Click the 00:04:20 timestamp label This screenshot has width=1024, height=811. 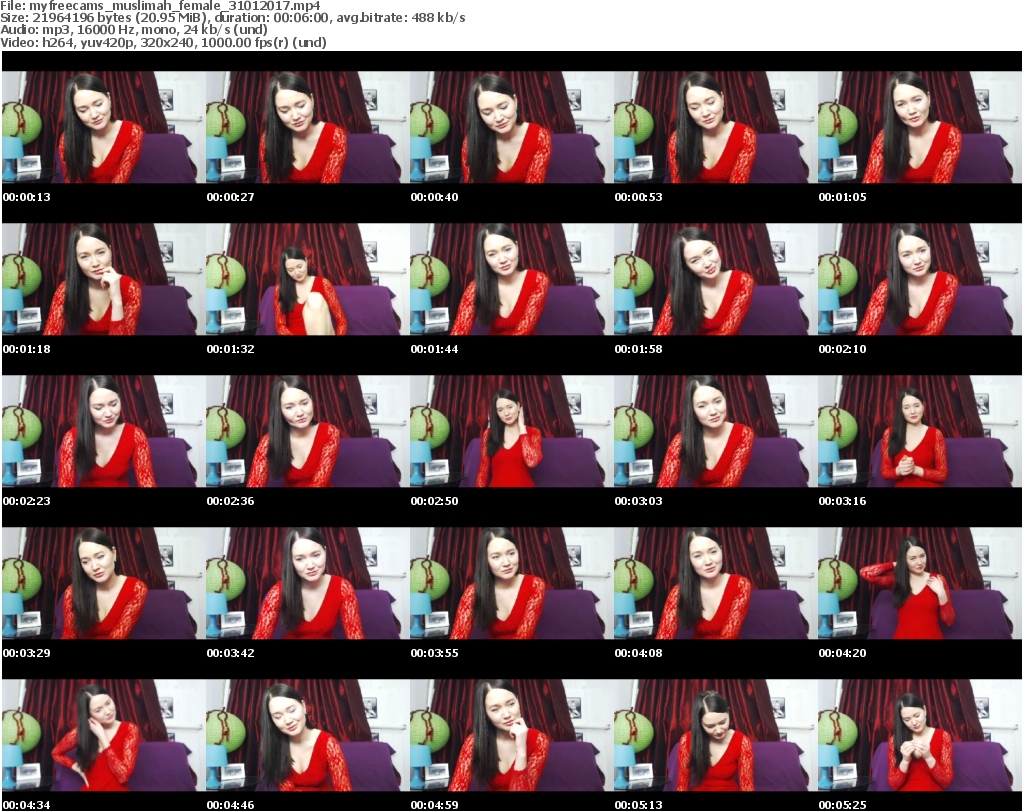coord(842,653)
